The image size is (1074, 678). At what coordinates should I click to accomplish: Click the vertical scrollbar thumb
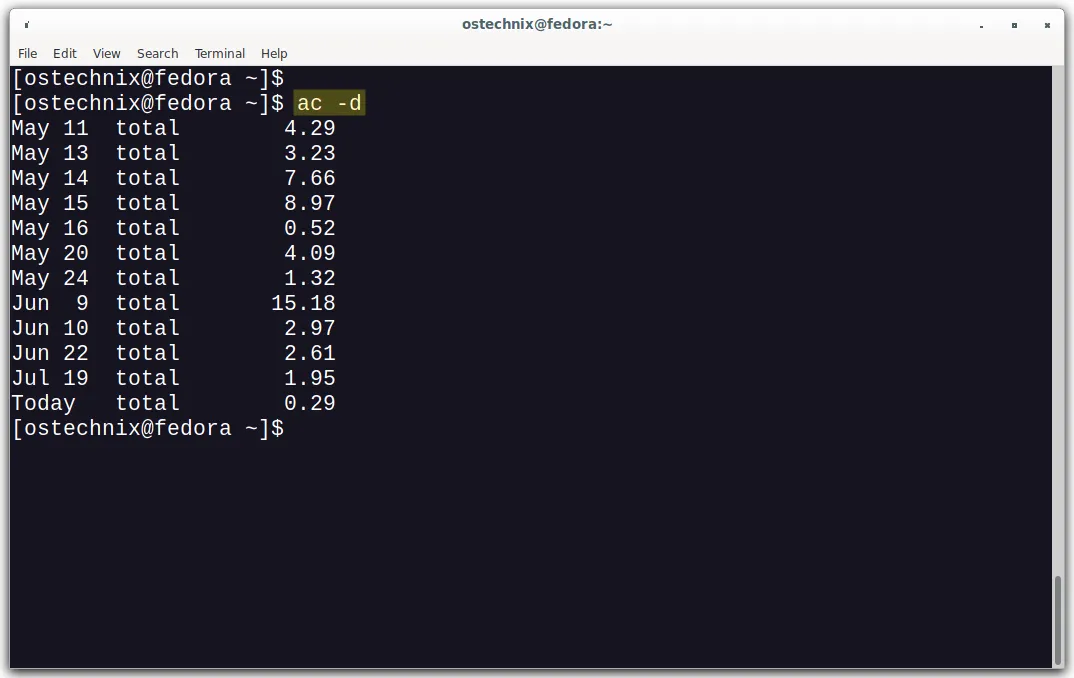[x=1058, y=620]
